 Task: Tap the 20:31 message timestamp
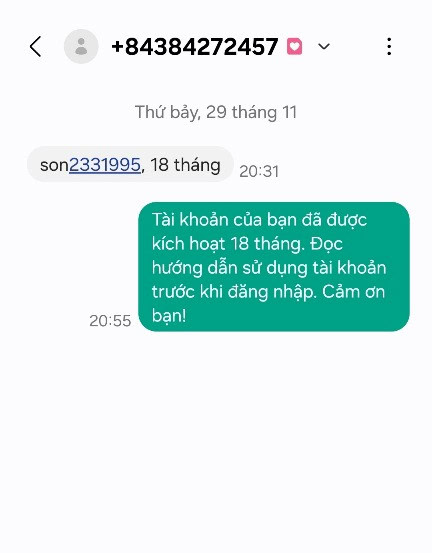(x=259, y=171)
